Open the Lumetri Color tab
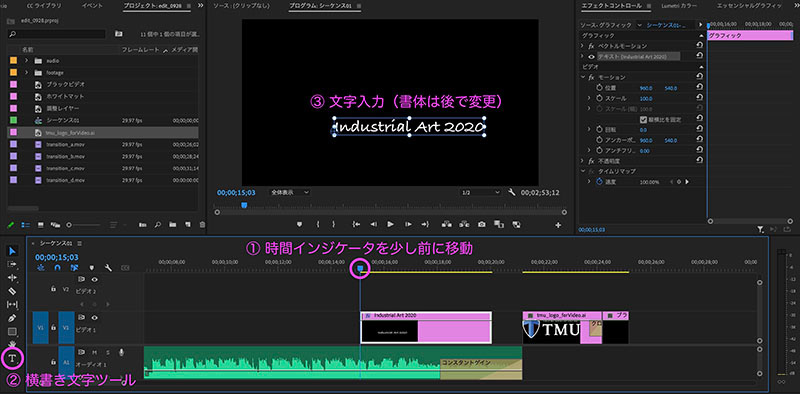The width and height of the screenshot is (800, 394). (x=679, y=6)
